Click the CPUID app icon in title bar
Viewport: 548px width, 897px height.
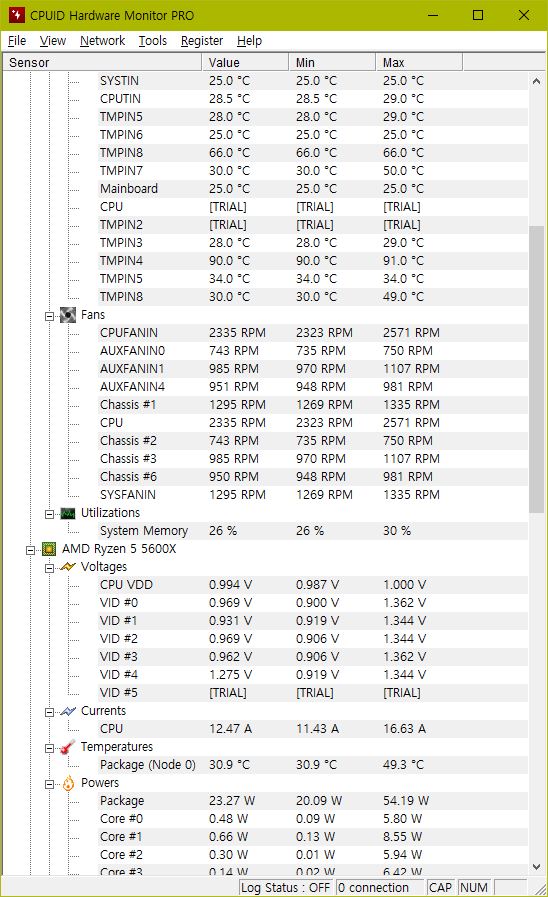coord(17,15)
